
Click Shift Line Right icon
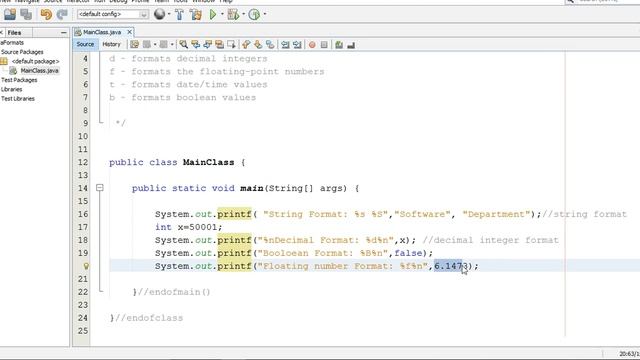tap(297, 44)
